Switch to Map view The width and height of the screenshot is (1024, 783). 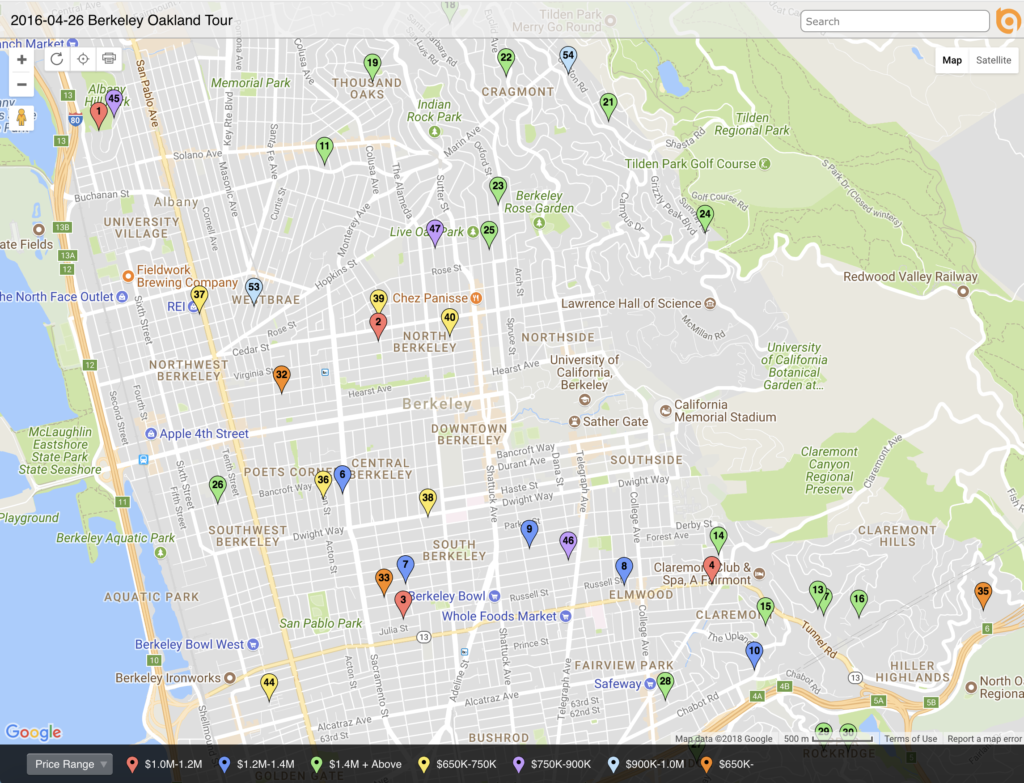pyautogui.click(x=952, y=60)
